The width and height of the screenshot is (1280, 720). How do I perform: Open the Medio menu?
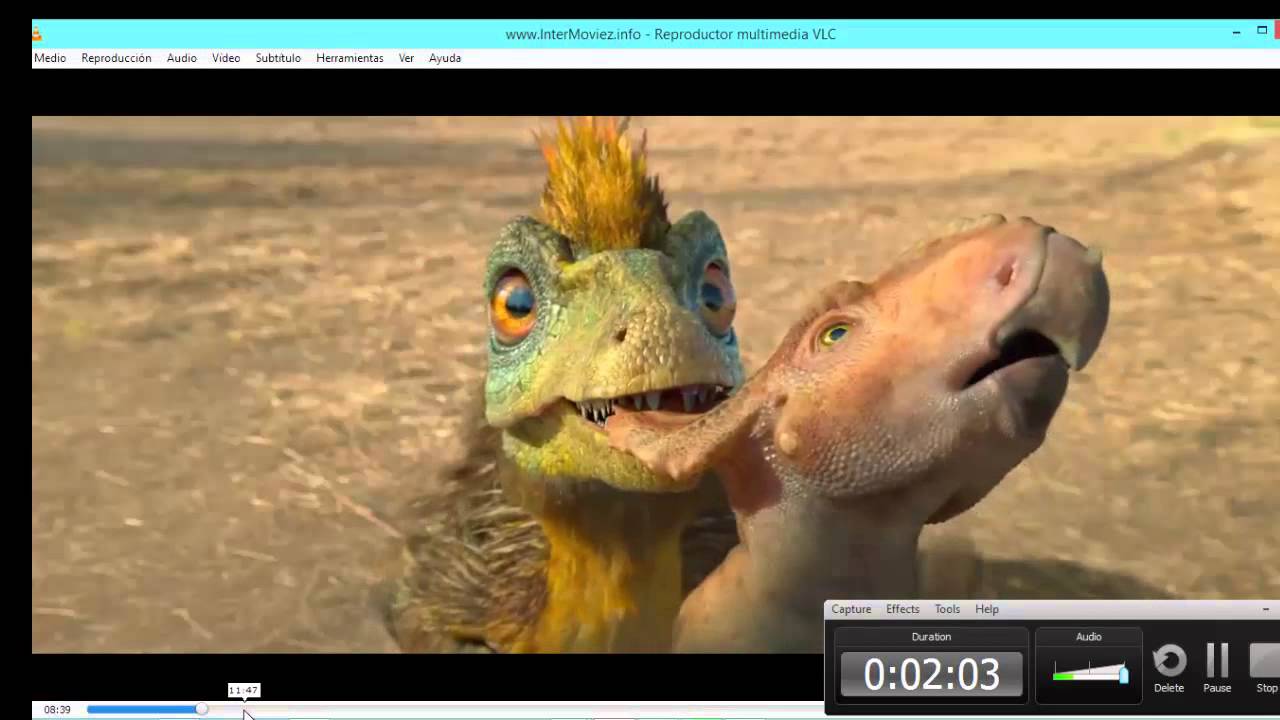(x=50, y=58)
